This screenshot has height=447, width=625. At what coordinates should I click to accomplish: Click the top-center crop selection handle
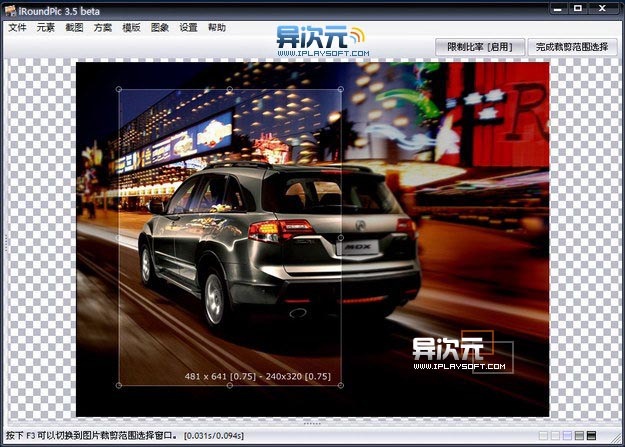(x=230, y=89)
